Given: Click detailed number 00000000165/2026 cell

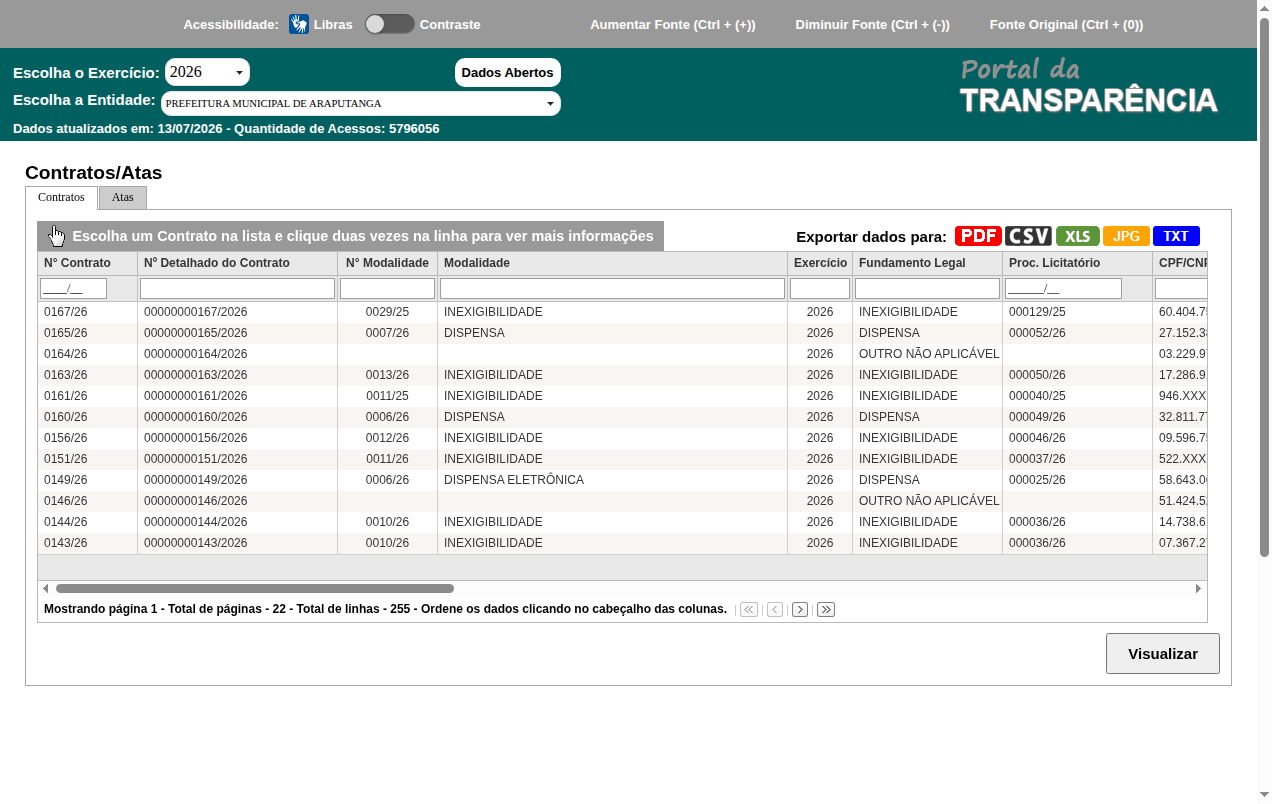Looking at the screenshot, I should 238,333.
